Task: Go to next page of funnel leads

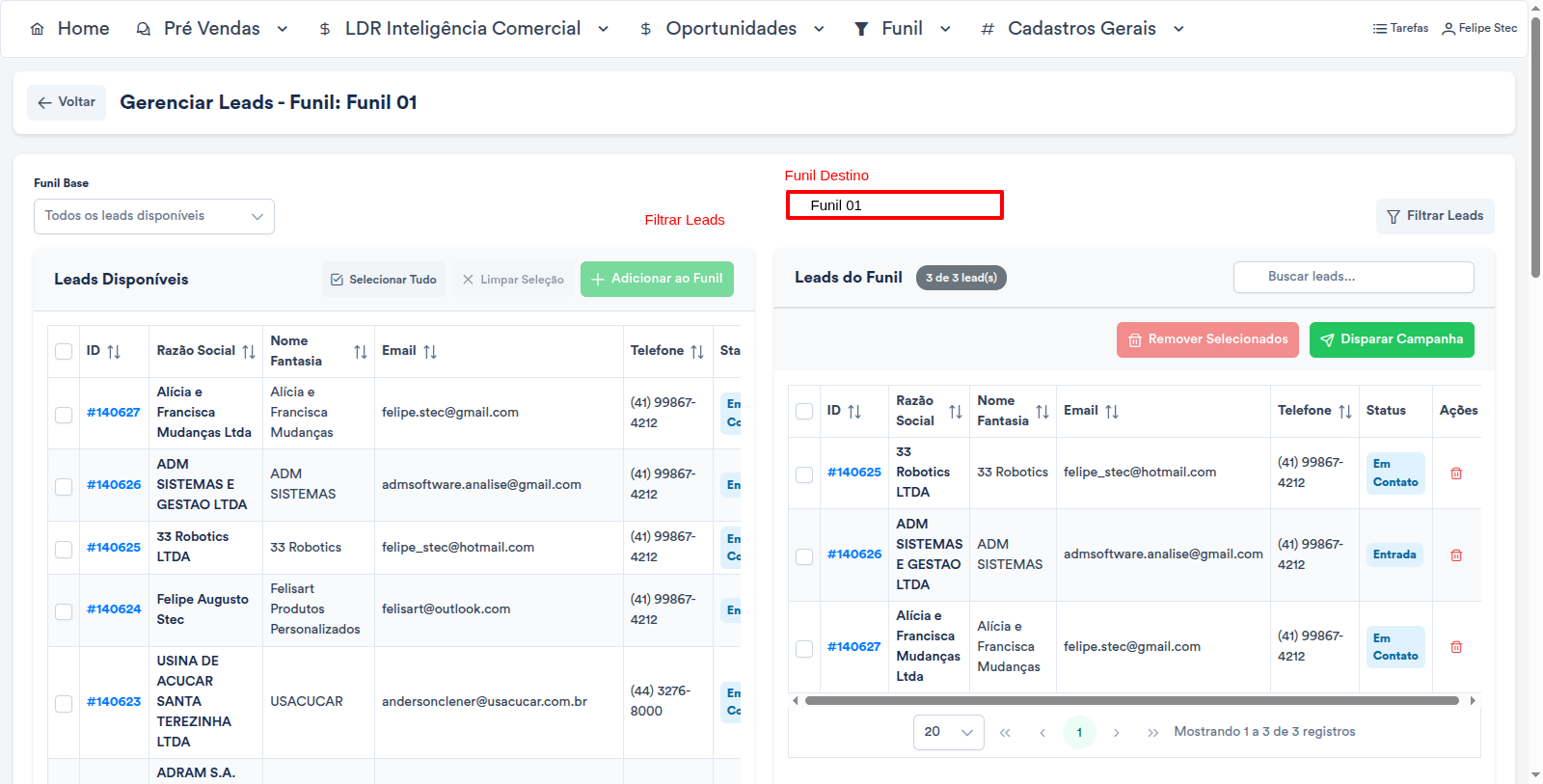Action: tap(1117, 733)
